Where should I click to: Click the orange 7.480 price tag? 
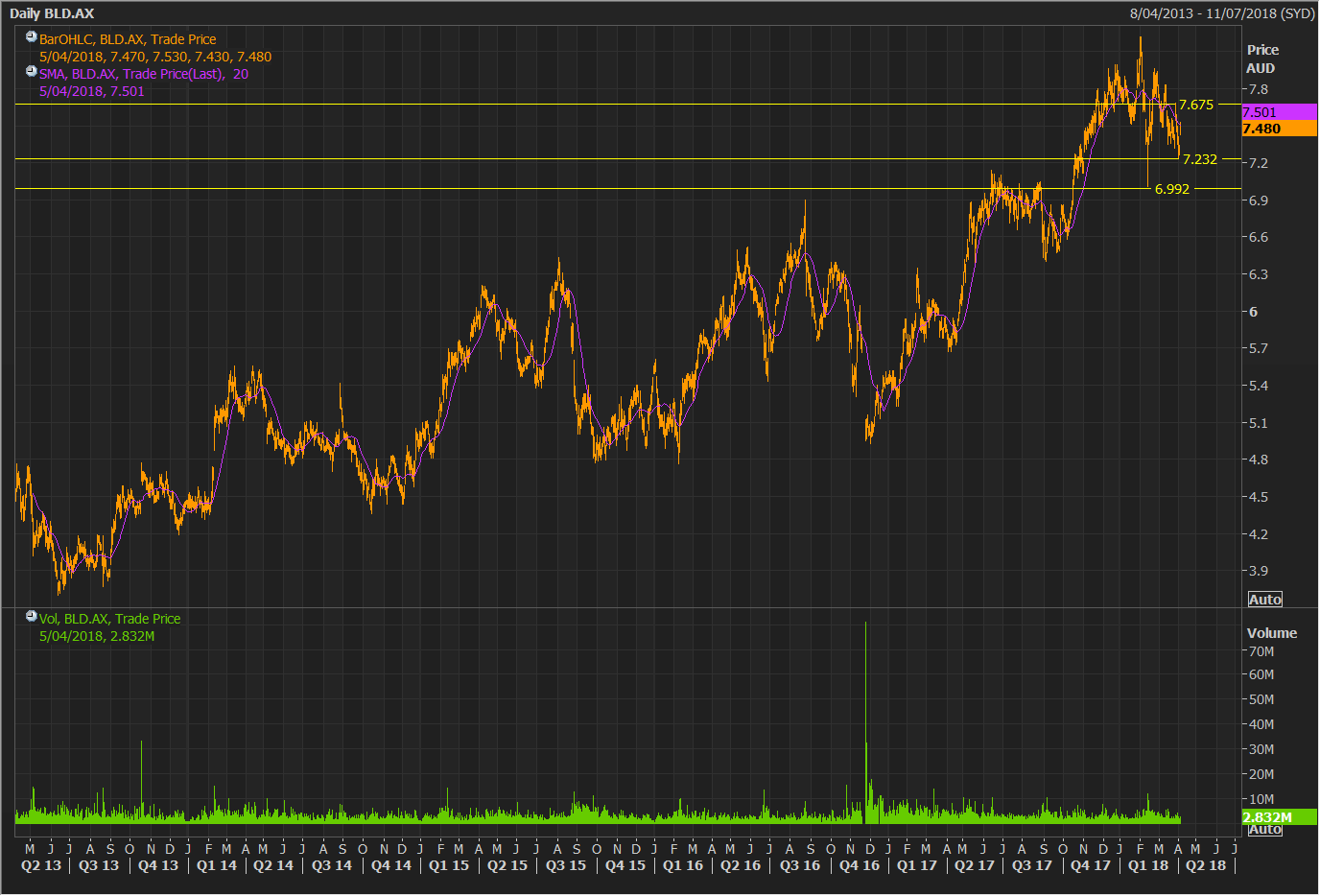pyautogui.click(x=1280, y=129)
